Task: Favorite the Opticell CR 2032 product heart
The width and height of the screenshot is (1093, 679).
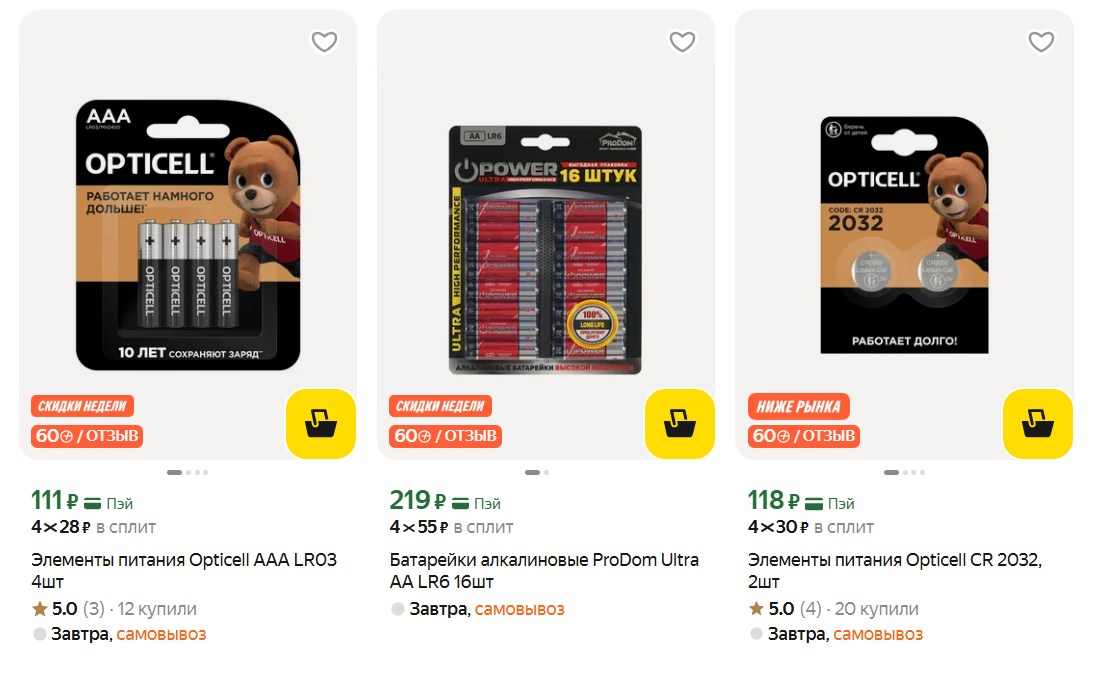Action: 1041,42
